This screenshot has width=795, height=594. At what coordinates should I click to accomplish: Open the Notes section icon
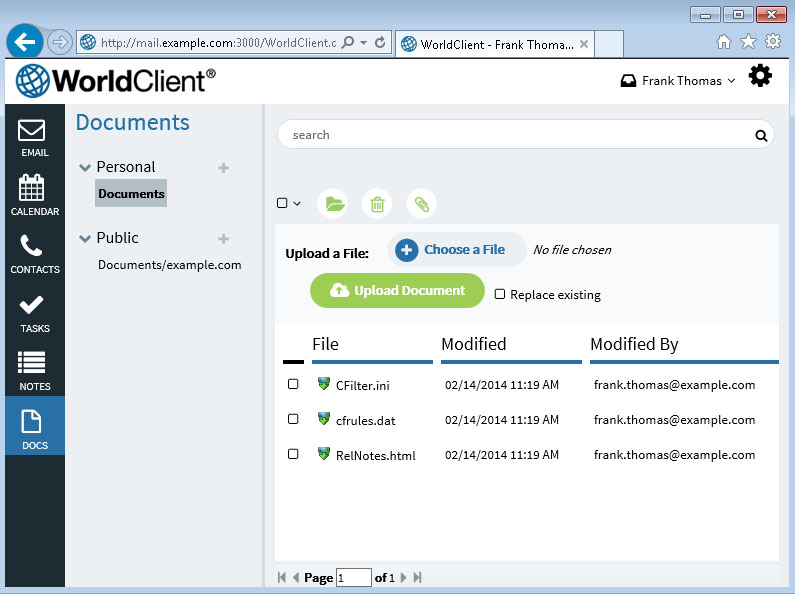(x=33, y=371)
